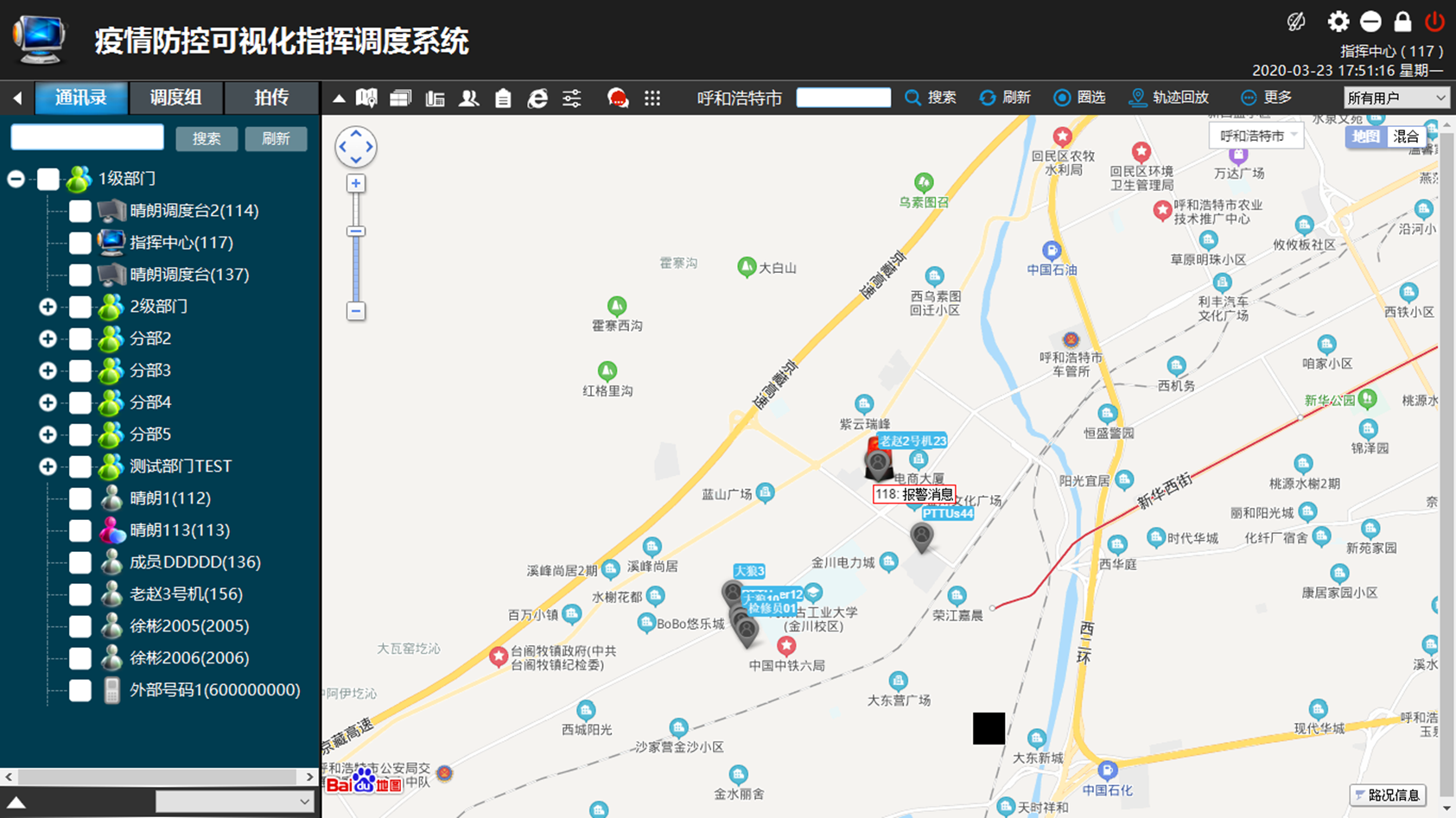Zoom in with the map plus button
Viewport: 1456px width, 818px height.
click(356, 183)
